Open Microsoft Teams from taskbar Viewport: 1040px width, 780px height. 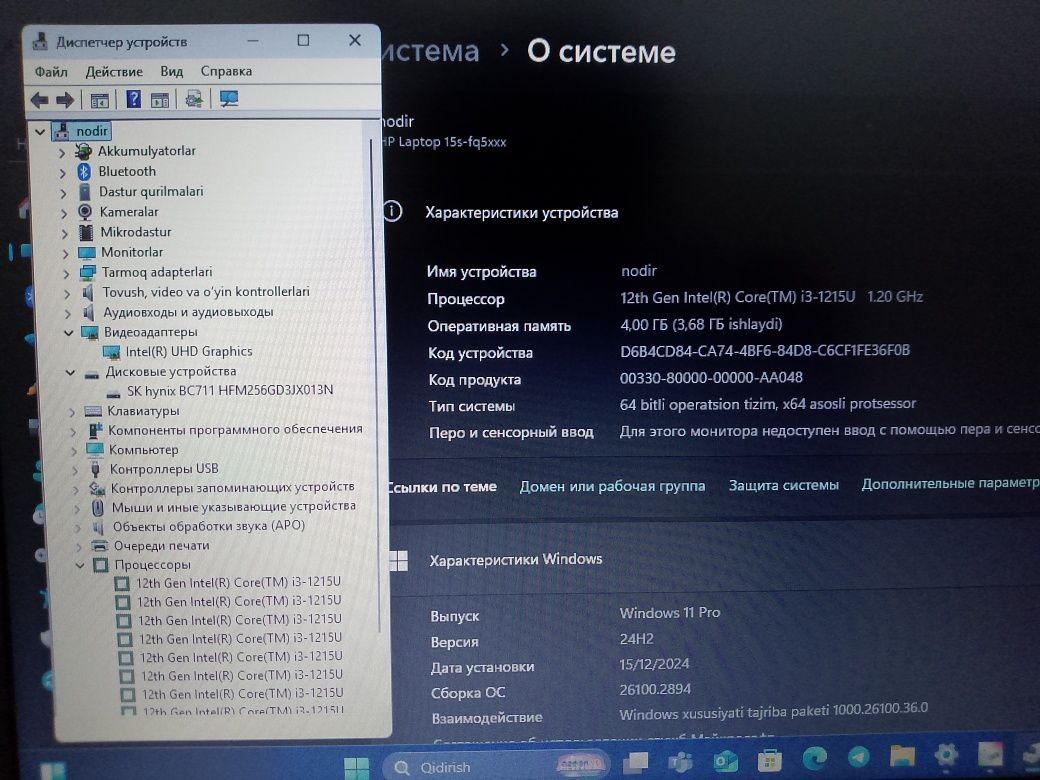(681, 760)
